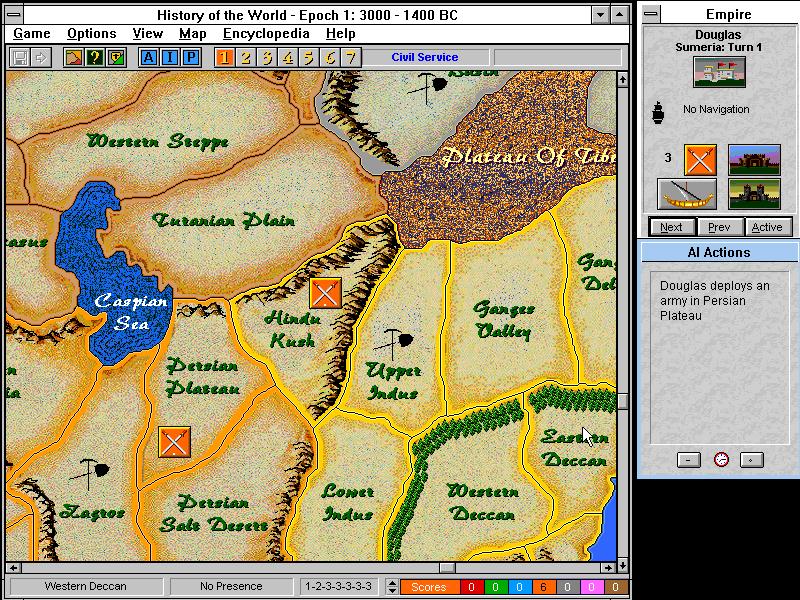The image size is (800, 600).
Task: Select epoch 7 toolbar button
Action: [x=351, y=58]
